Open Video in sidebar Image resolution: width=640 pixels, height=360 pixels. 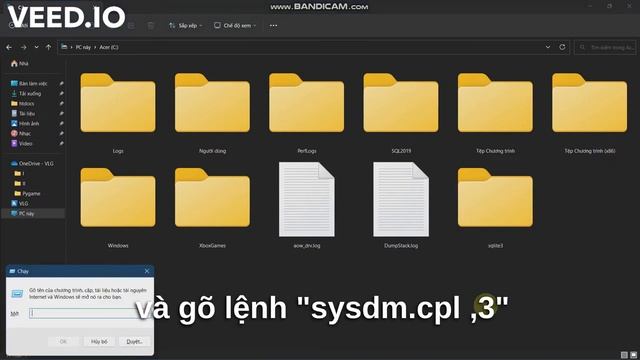21,143
